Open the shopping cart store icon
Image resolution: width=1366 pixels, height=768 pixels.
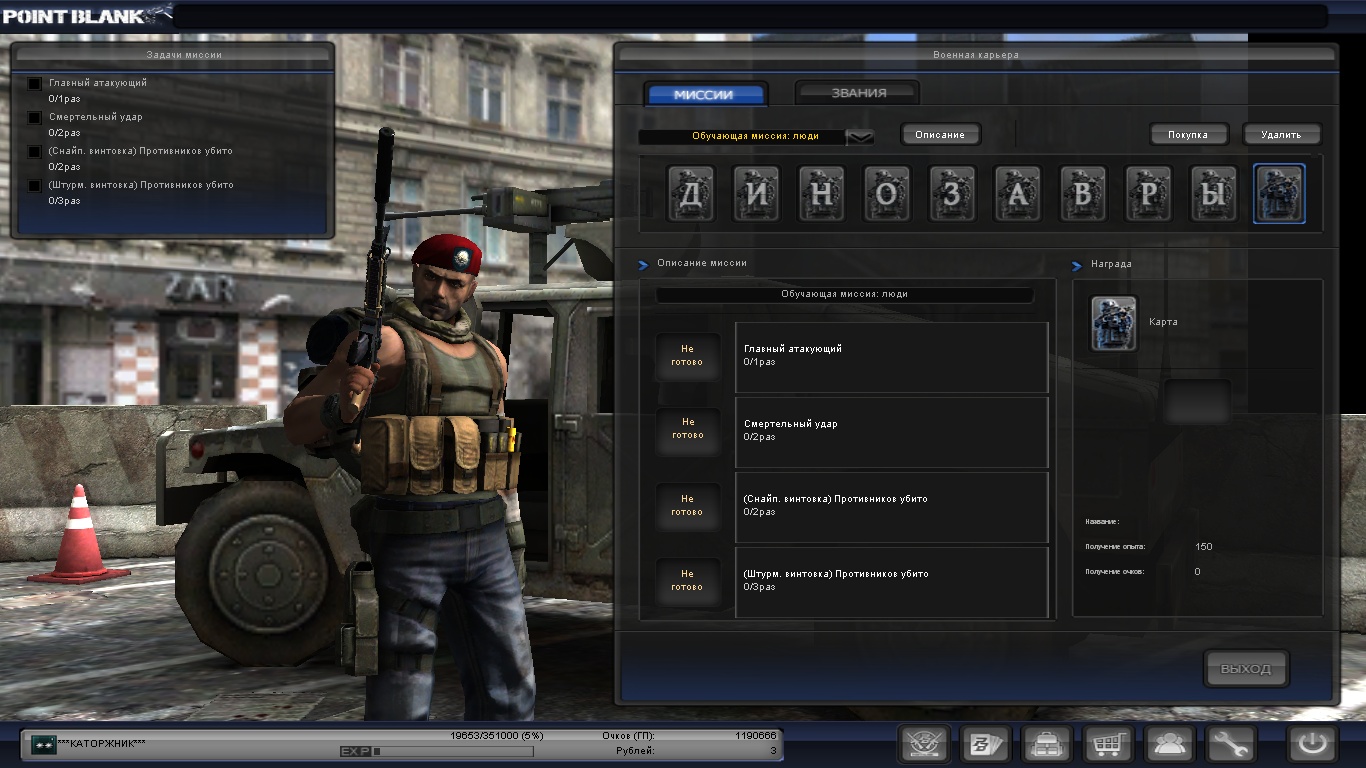click(1108, 744)
